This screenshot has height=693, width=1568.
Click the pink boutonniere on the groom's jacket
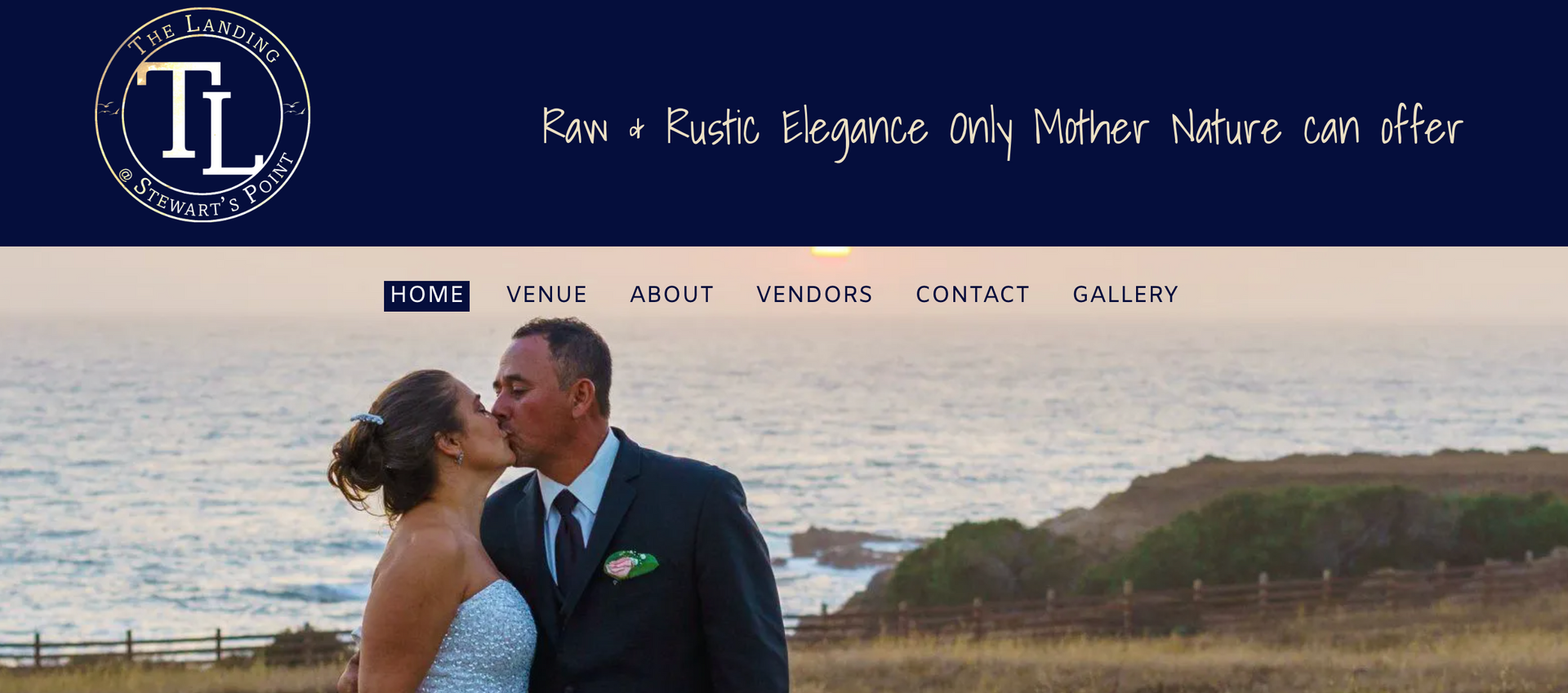pos(630,565)
